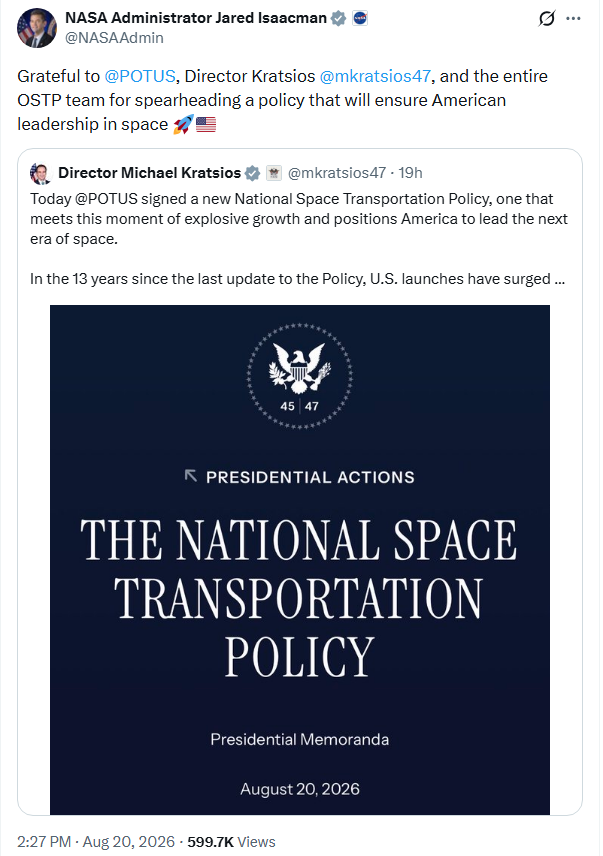Screen dimensions: 603x856
Task: Open the @NASAAdmin handle
Action: [114, 38]
